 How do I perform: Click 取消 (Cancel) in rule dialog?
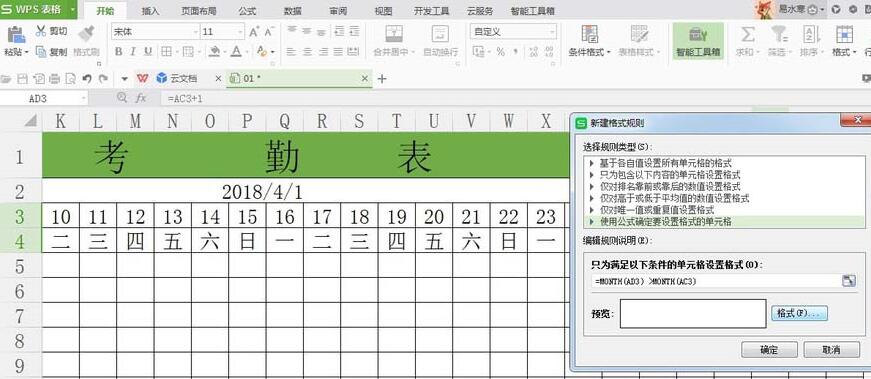[x=832, y=350]
